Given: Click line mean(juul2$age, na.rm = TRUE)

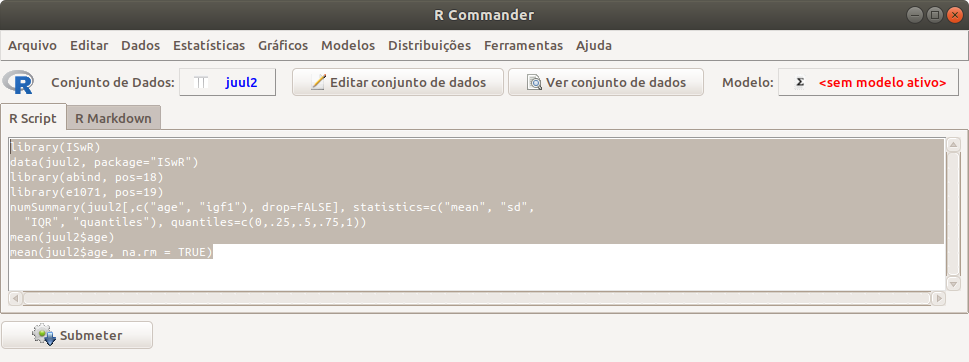Looking at the screenshot, I should pyautogui.click(x=111, y=251).
